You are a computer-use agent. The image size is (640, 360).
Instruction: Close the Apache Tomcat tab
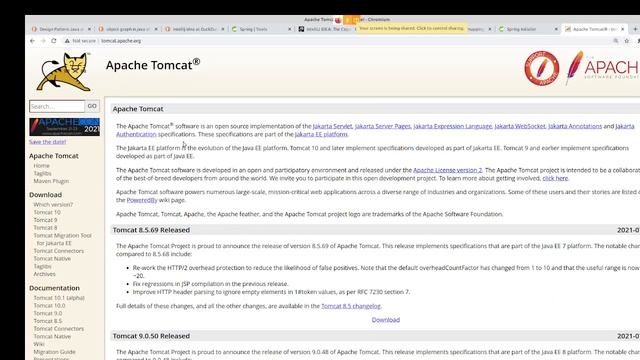[622, 29]
